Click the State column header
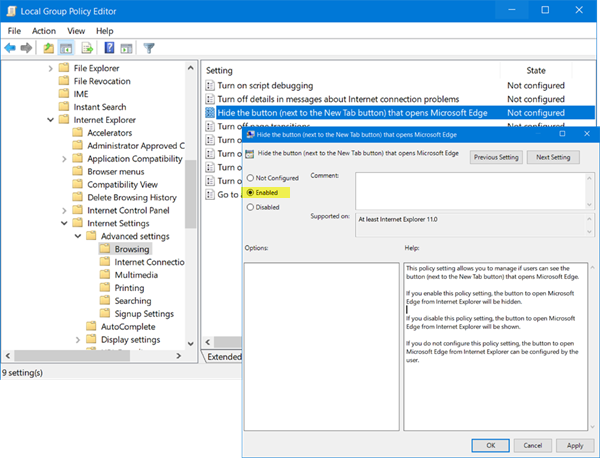The height and width of the screenshot is (458, 600). (536, 70)
